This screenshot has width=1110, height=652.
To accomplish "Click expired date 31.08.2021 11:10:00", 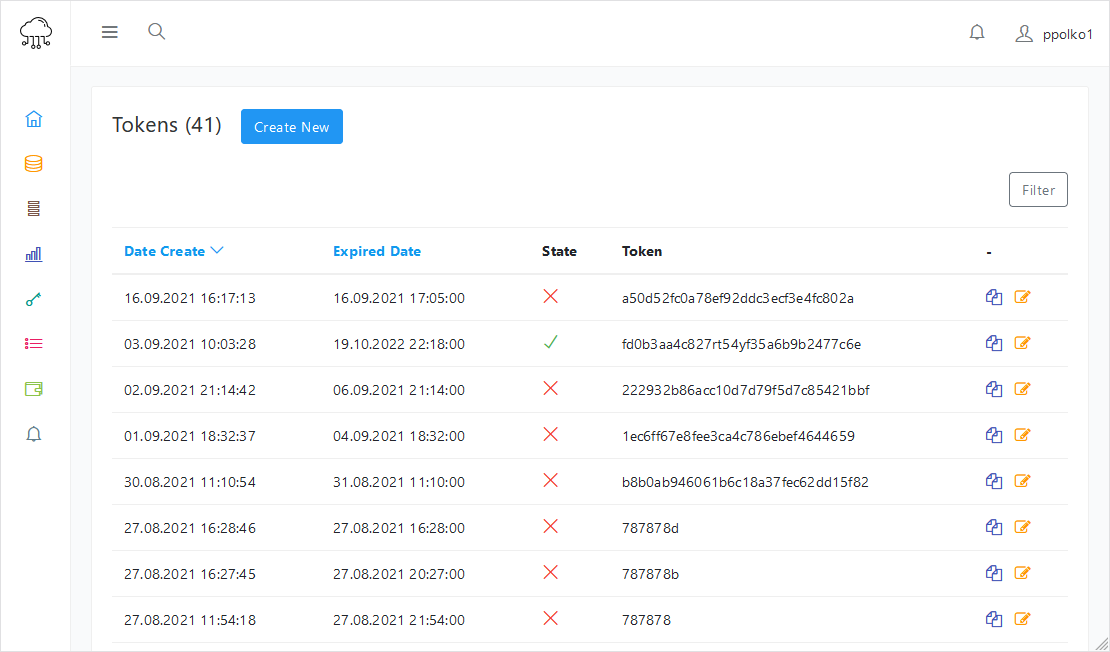I will click(x=399, y=482).
